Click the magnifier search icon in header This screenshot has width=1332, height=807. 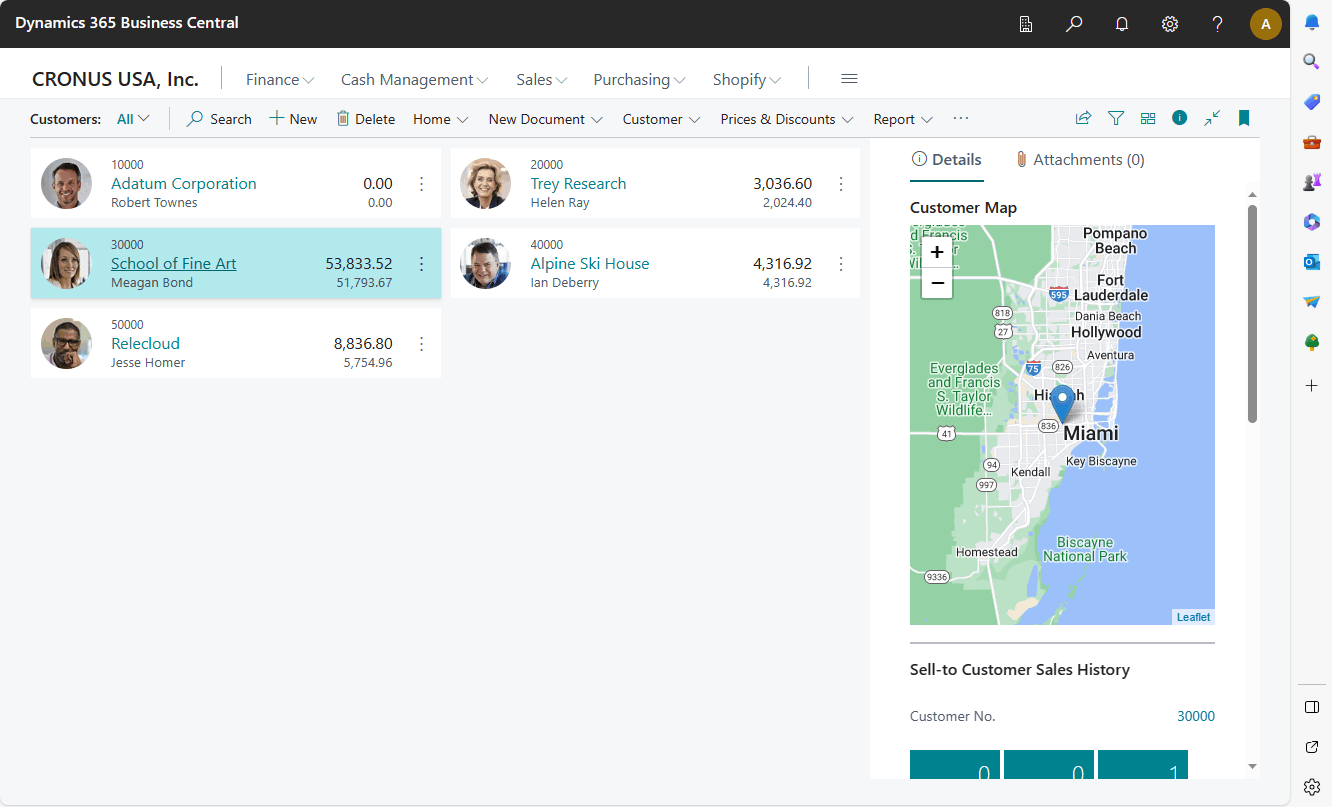coord(1074,24)
